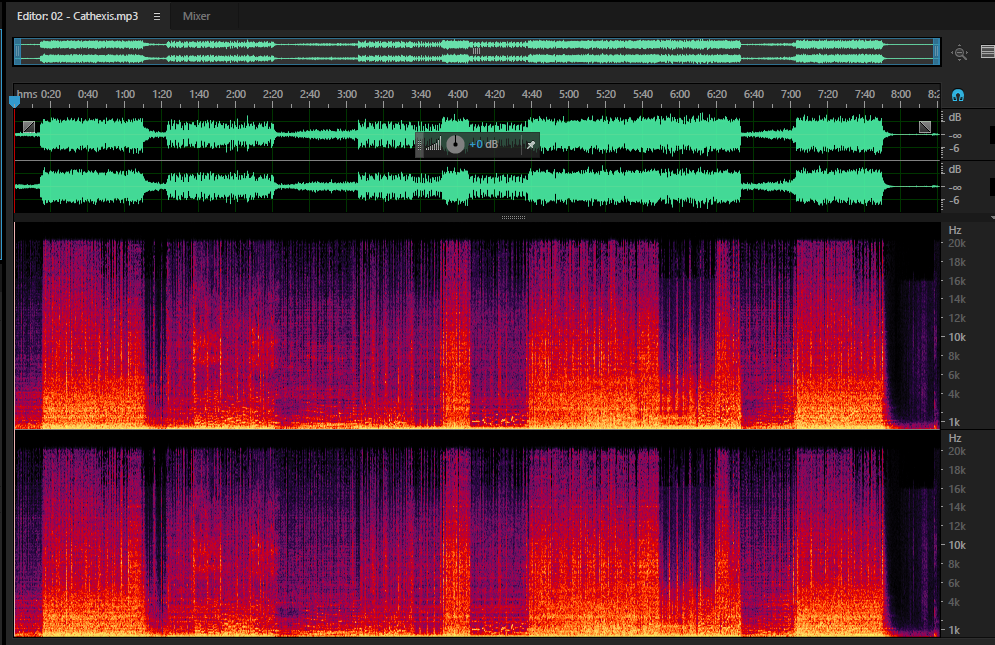Click the HUD move grip left of volume icon
This screenshot has height=645, width=995.
coord(419,145)
